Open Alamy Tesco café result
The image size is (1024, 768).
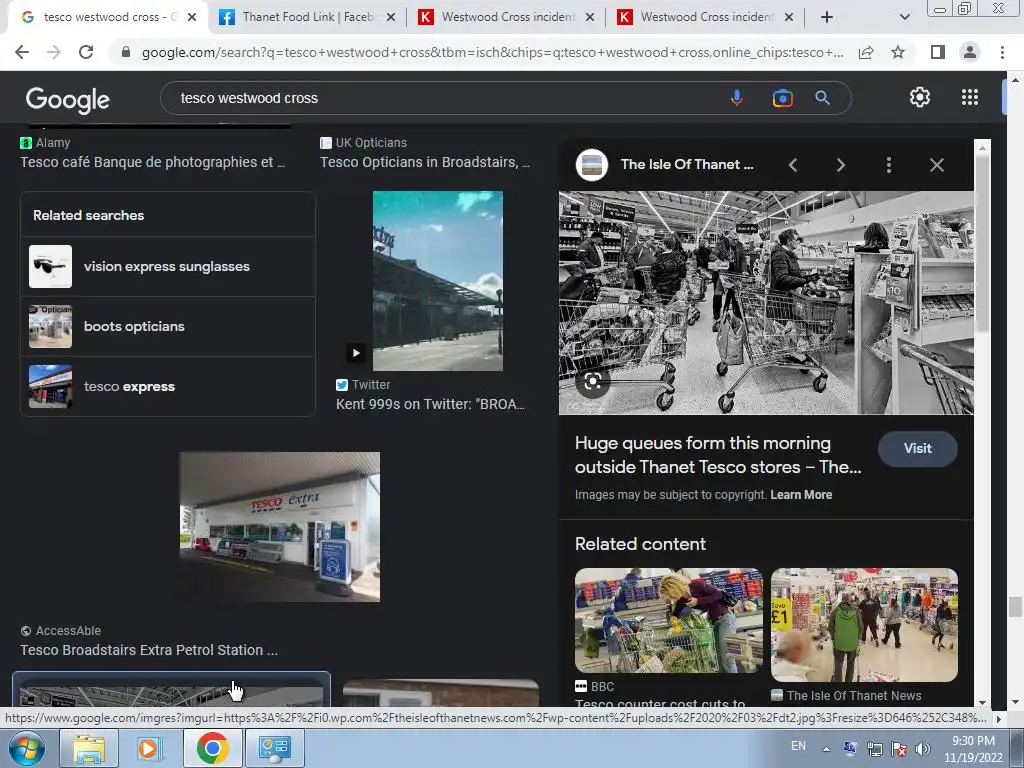tap(153, 162)
